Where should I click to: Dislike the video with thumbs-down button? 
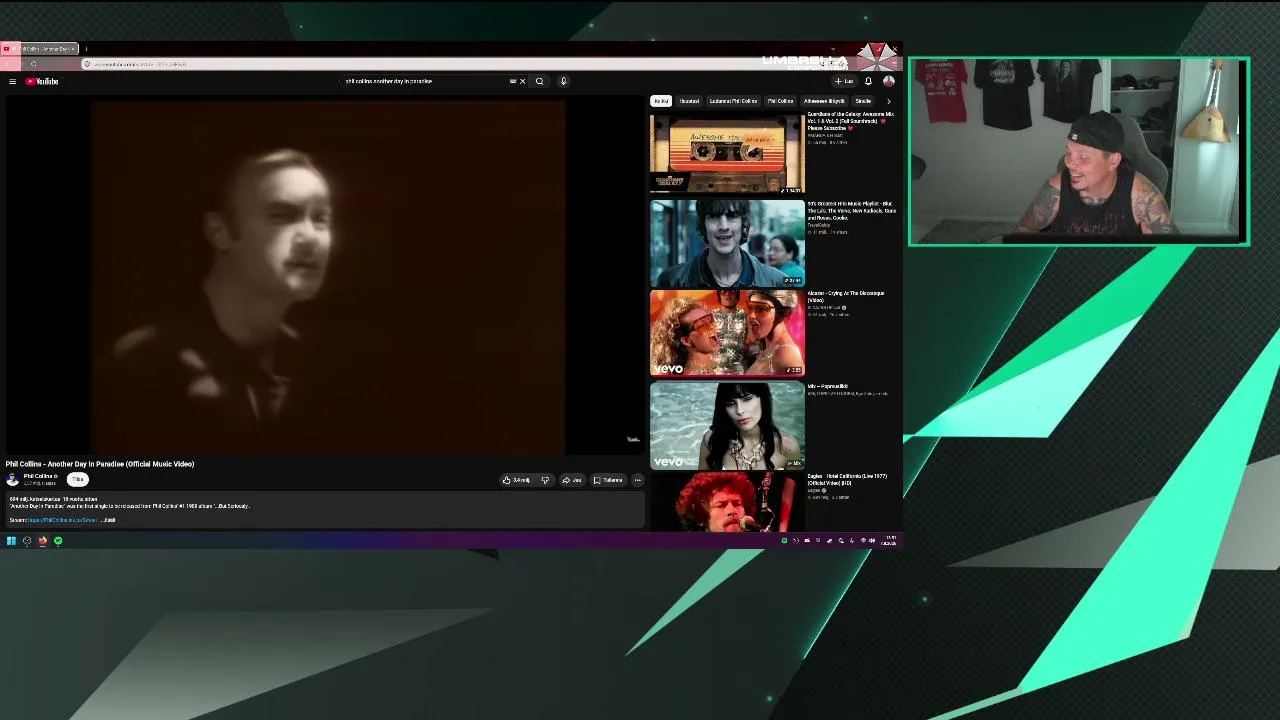click(545, 480)
